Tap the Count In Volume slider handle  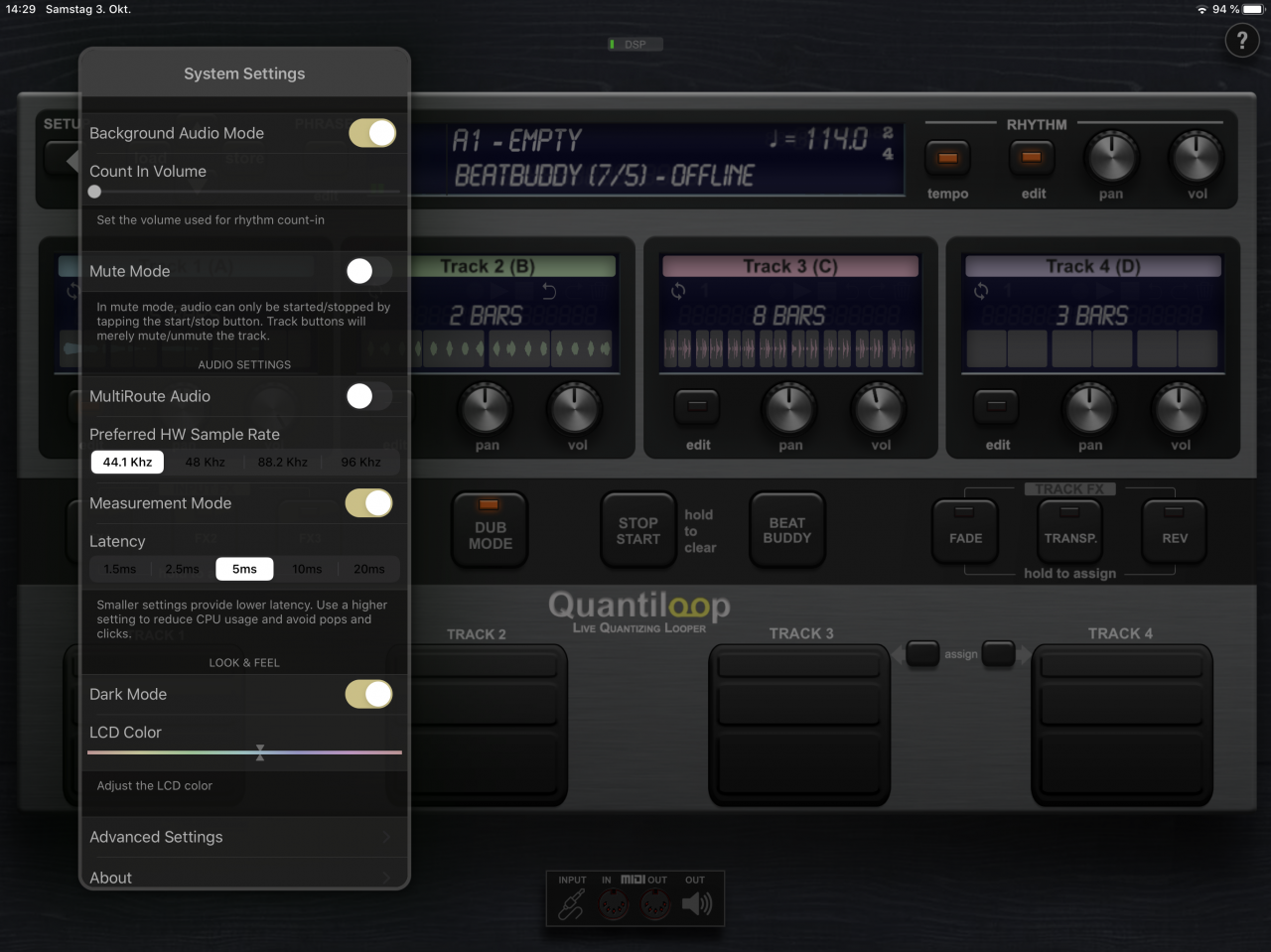(94, 192)
